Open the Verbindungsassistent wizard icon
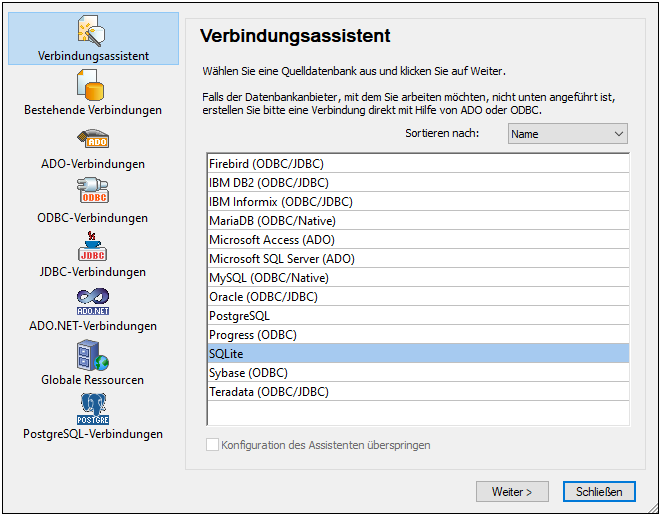The image size is (661, 516). point(93,31)
